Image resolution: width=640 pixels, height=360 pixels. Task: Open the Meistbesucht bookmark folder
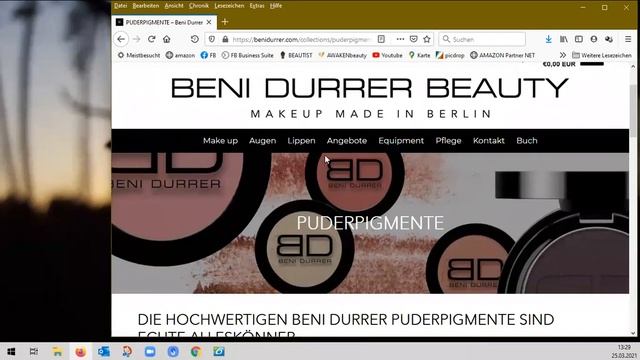point(139,55)
